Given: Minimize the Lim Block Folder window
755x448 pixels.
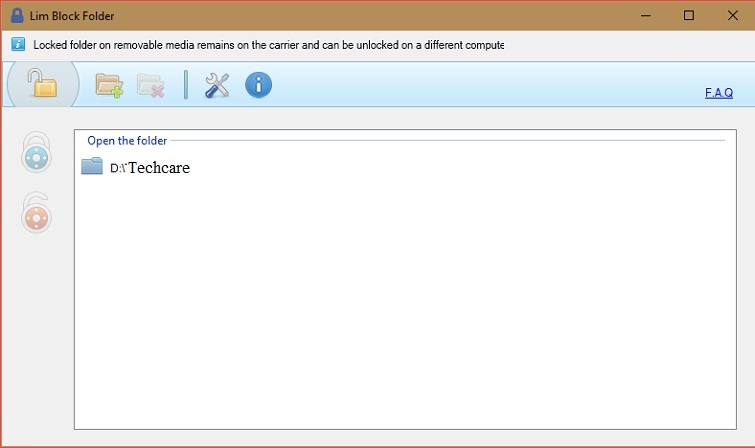Looking at the screenshot, I should 643,15.
